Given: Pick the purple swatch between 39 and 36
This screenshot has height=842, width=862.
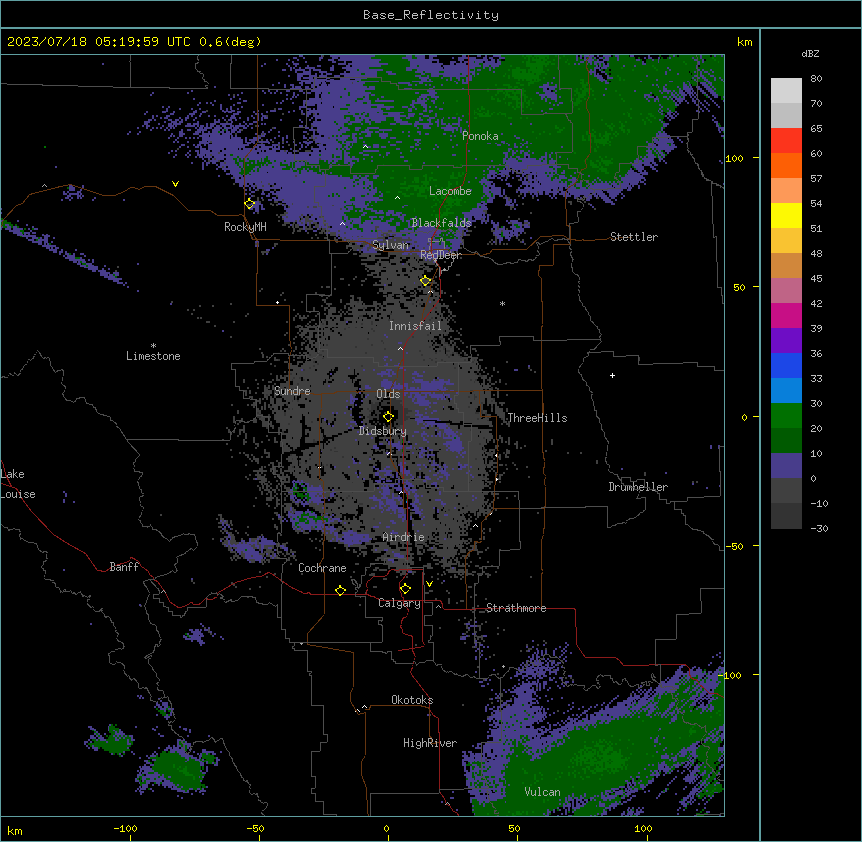Looking at the screenshot, I should coord(786,341).
